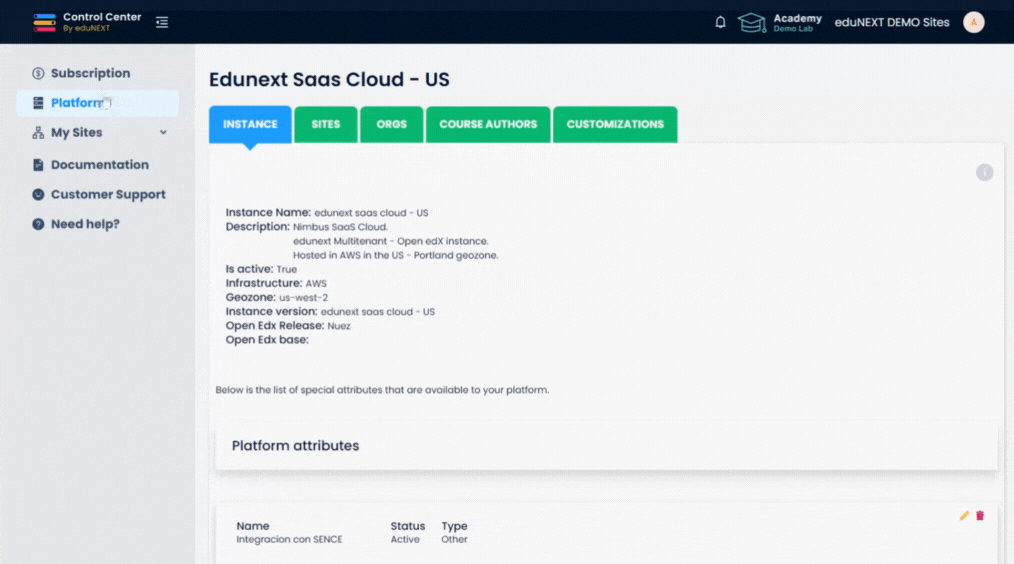Open Documentation from the sidebar

tap(100, 165)
